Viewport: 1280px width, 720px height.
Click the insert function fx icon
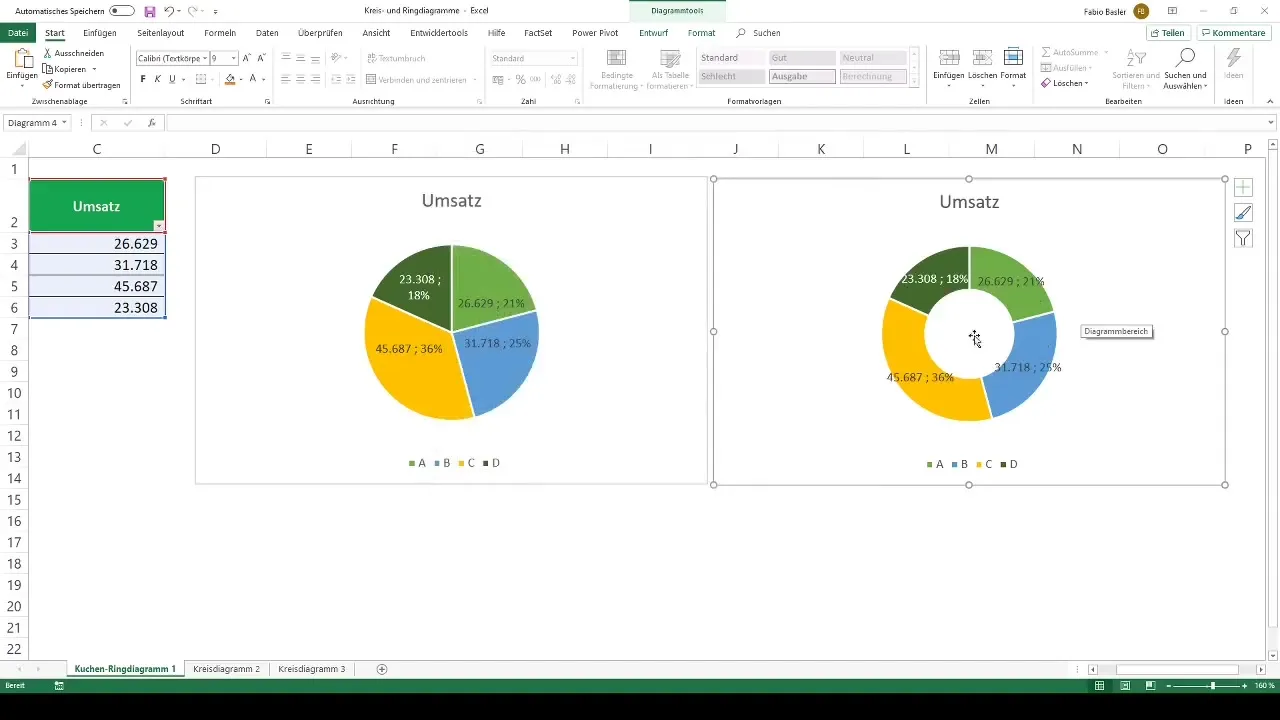tap(152, 123)
